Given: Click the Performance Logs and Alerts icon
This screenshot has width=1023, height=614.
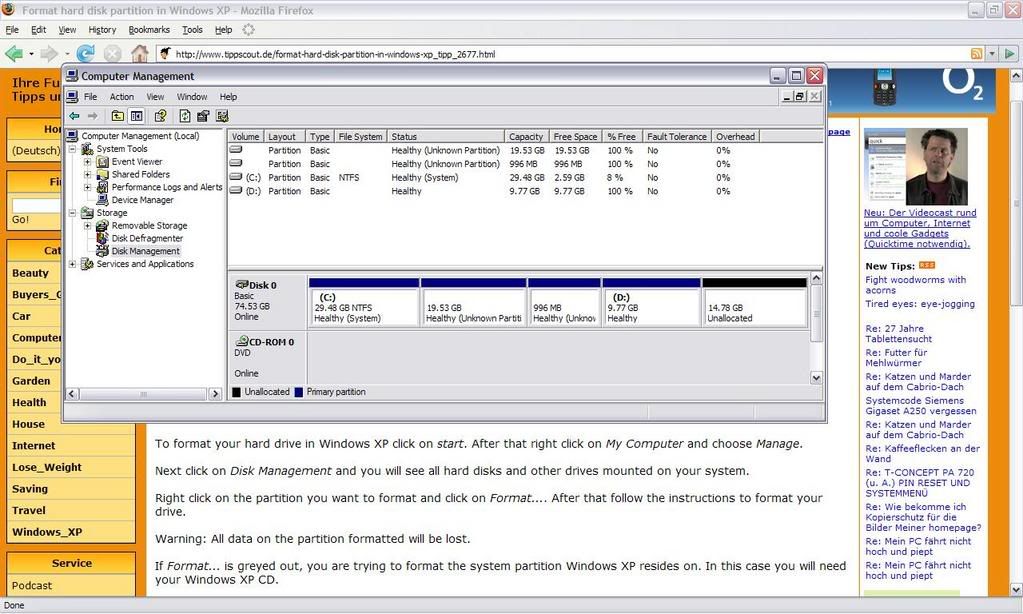Looking at the screenshot, I should pos(102,187).
